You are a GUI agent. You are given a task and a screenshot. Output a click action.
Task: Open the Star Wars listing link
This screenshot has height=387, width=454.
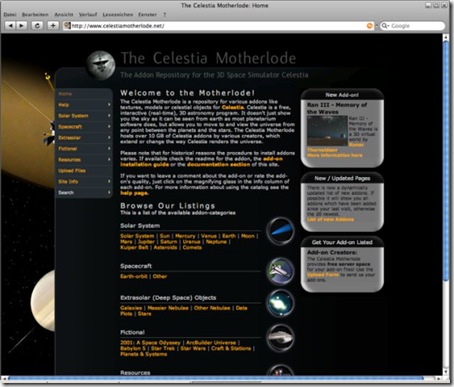(x=193, y=348)
